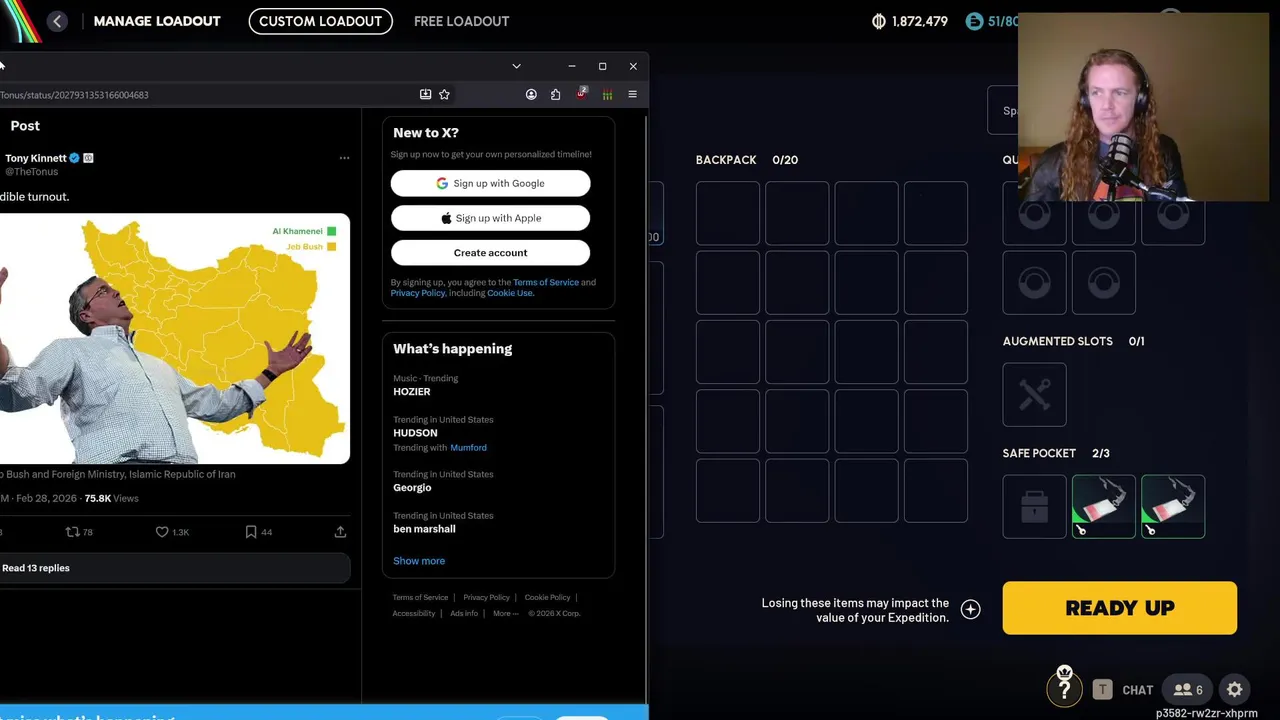
Task: Open footer Privacy Policy link
Action: coord(486,597)
